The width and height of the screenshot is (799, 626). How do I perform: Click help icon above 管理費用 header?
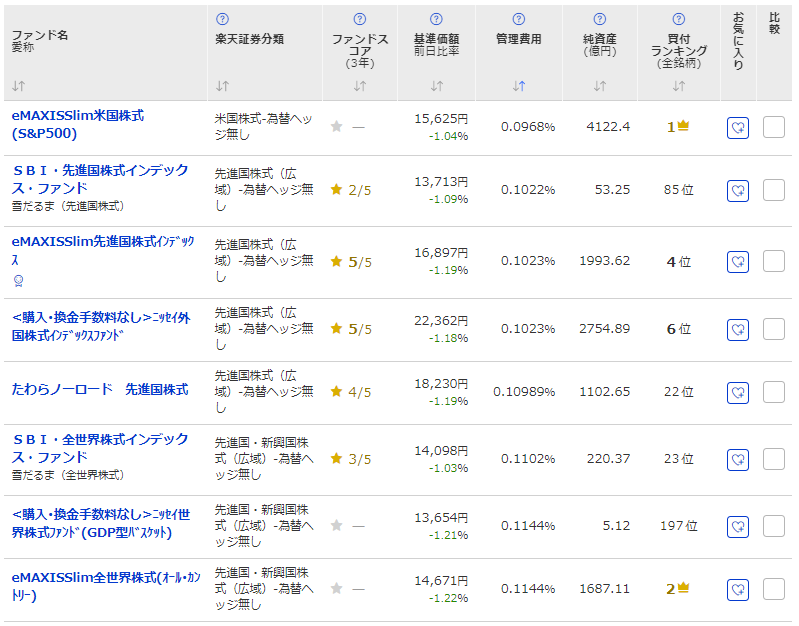click(518, 19)
